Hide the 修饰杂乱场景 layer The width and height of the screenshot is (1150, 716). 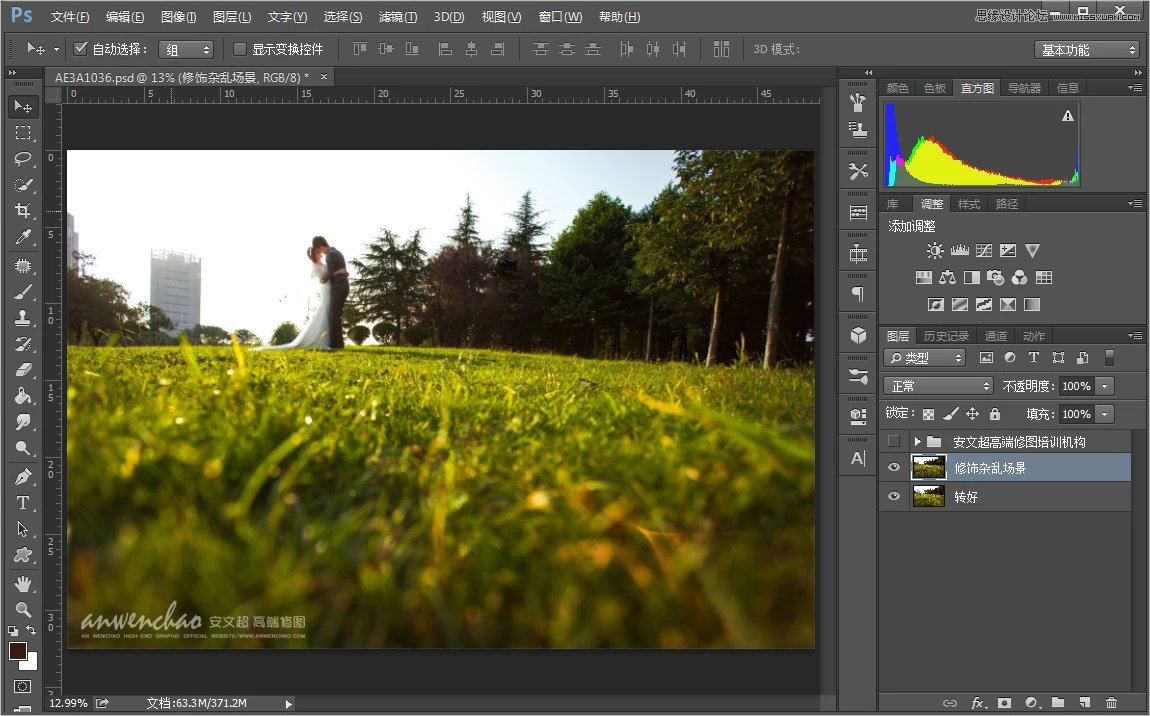[894, 467]
